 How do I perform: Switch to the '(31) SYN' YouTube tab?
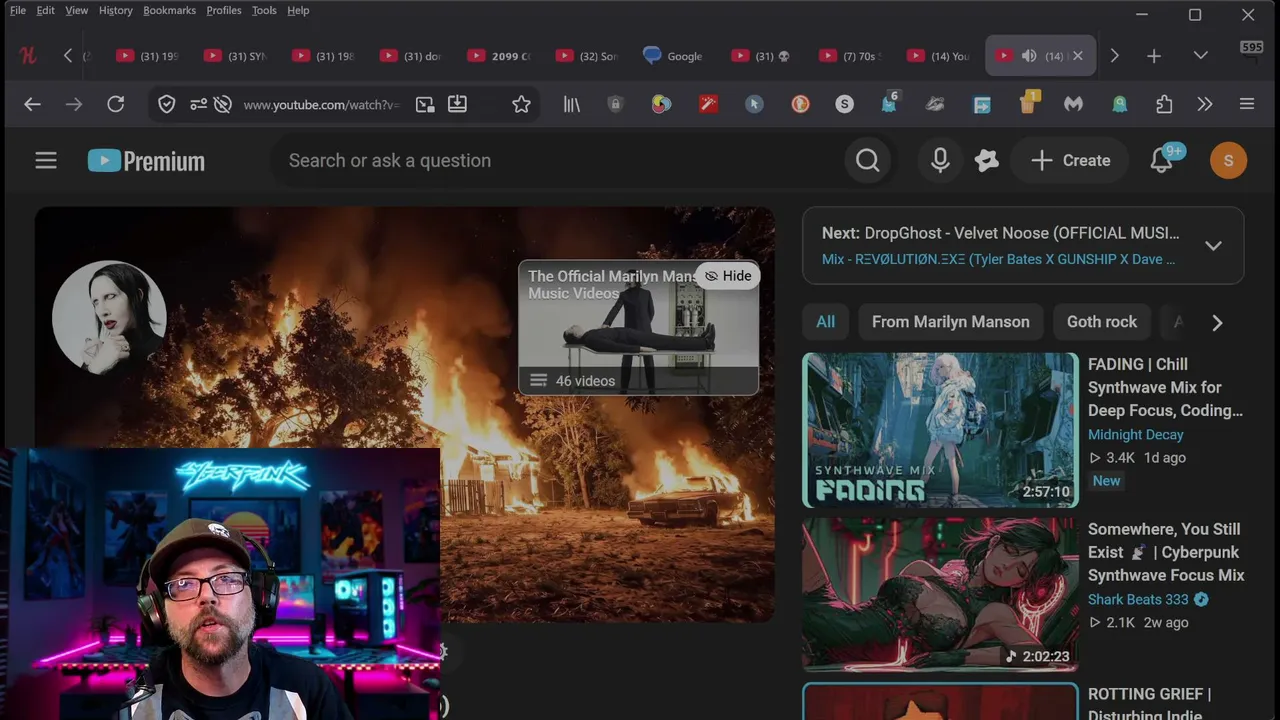235,56
